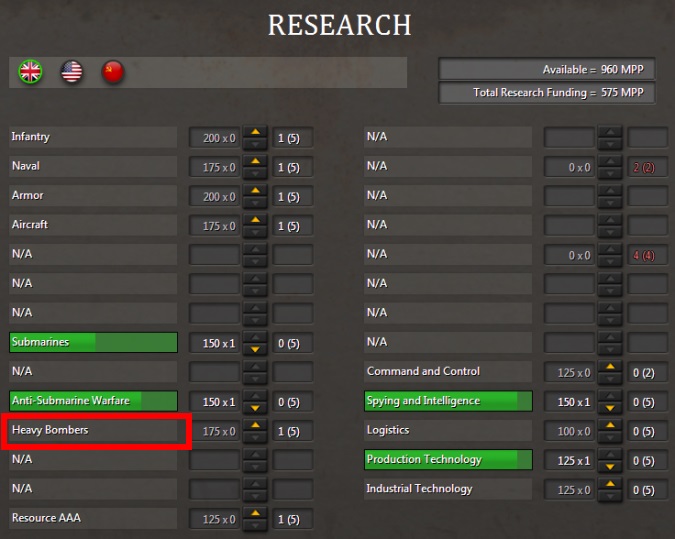The width and height of the screenshot is (675, 539).
Task: Increase Heavy Bombers research with up arrow
Action: [255, 425]
